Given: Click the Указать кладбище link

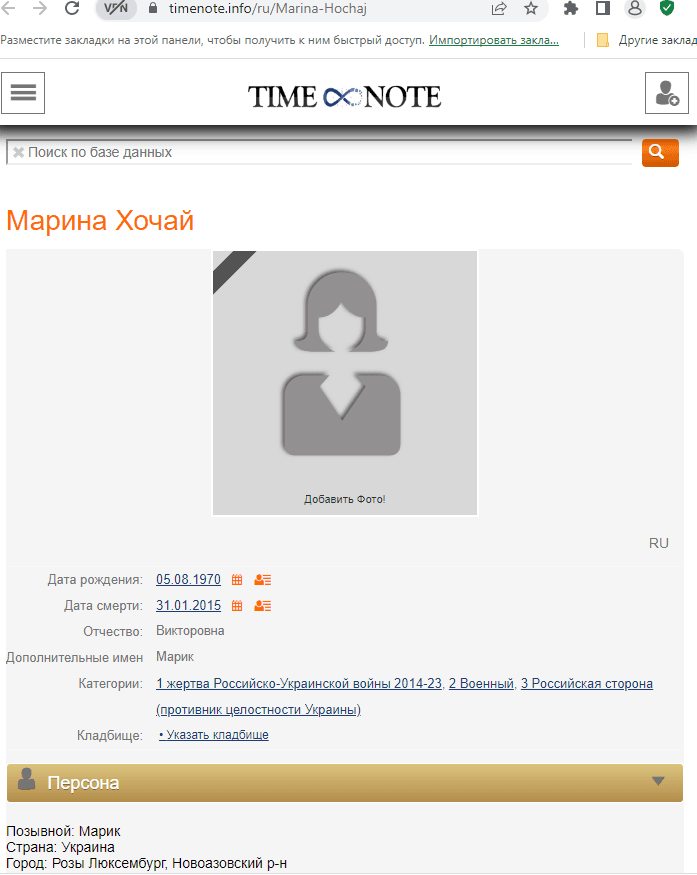Looking at the screenshot, I should coord(214,735).
